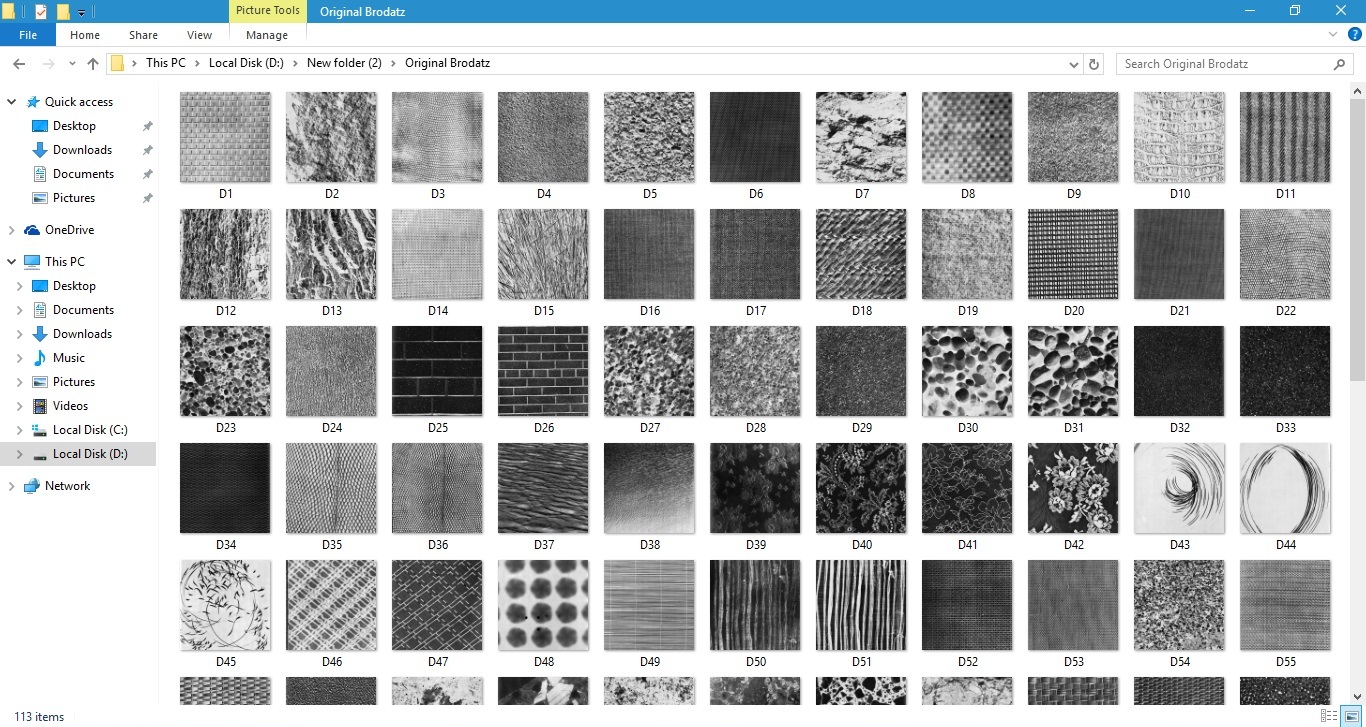Click 'New folder (2)' in breadcrumb path

[x=344, y=63]
